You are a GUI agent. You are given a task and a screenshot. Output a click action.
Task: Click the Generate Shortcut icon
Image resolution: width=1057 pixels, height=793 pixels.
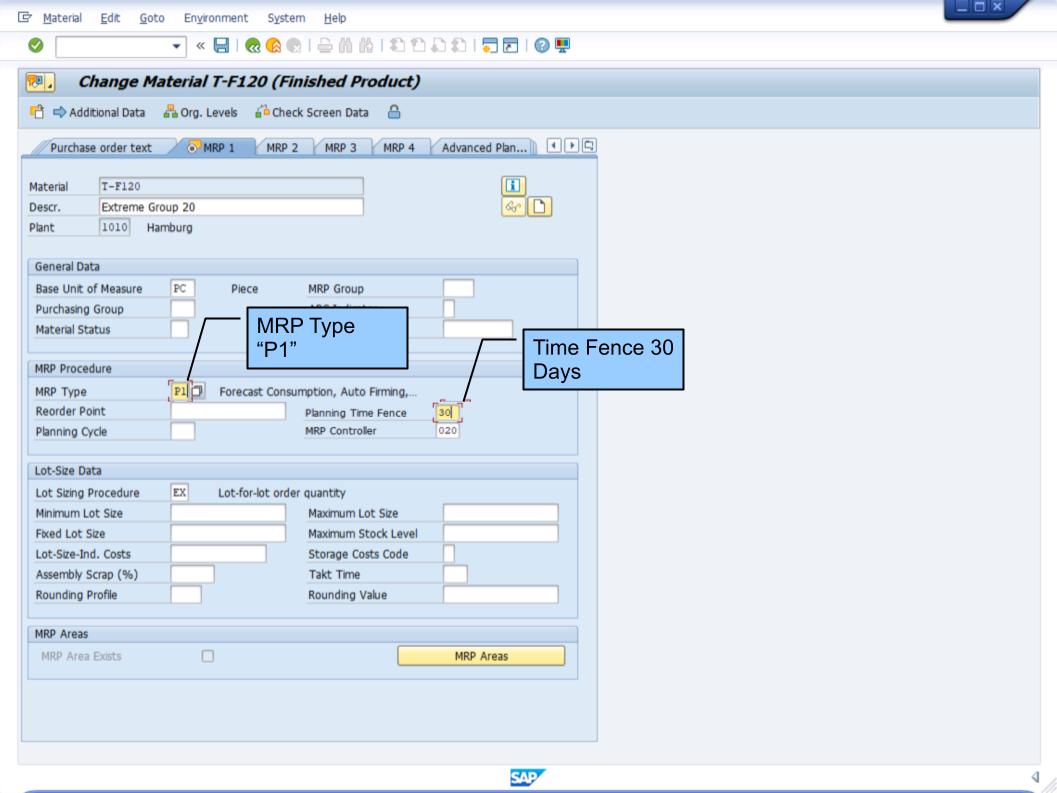click(511, 45)
